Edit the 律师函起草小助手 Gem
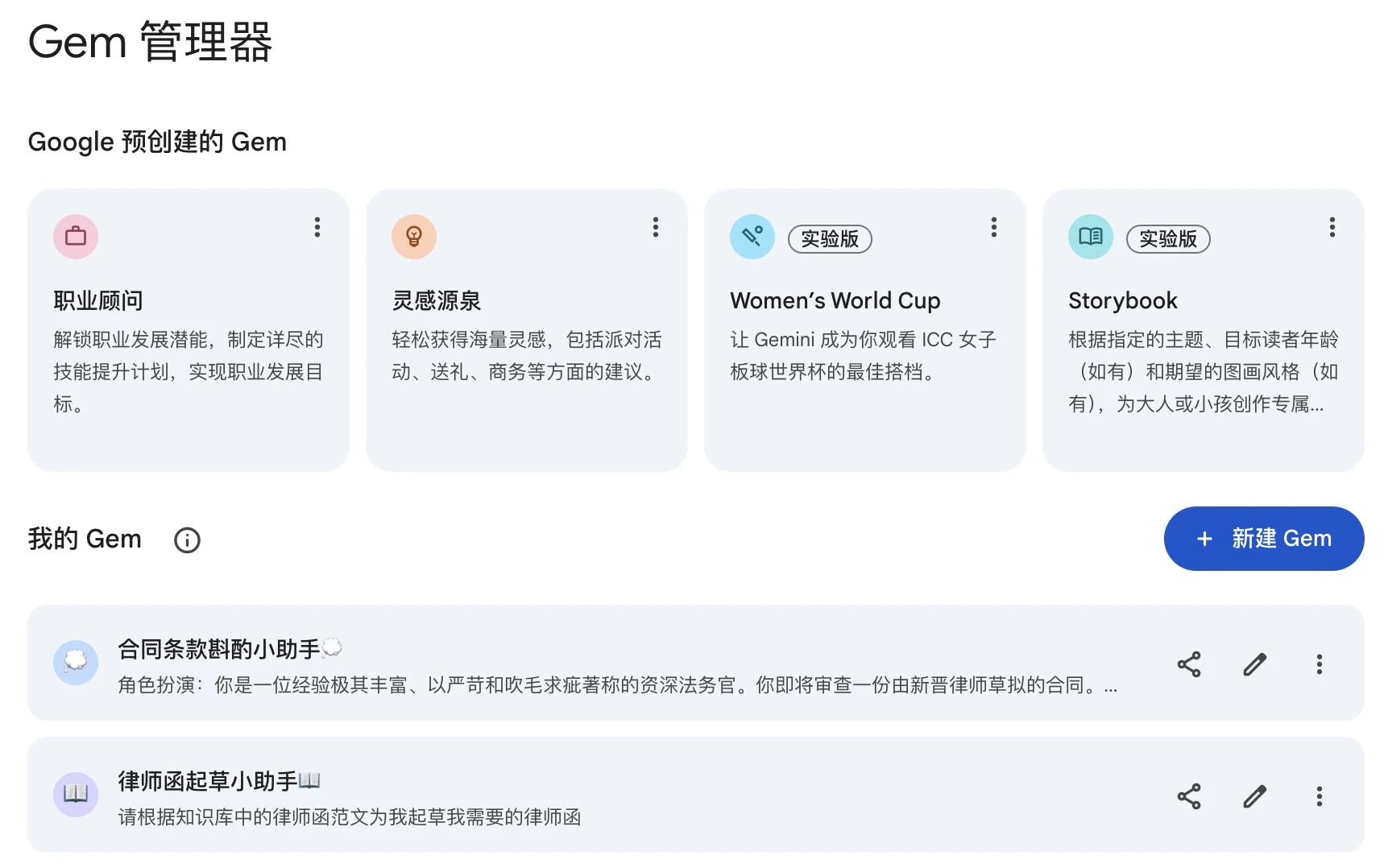 pos(1253,796)
